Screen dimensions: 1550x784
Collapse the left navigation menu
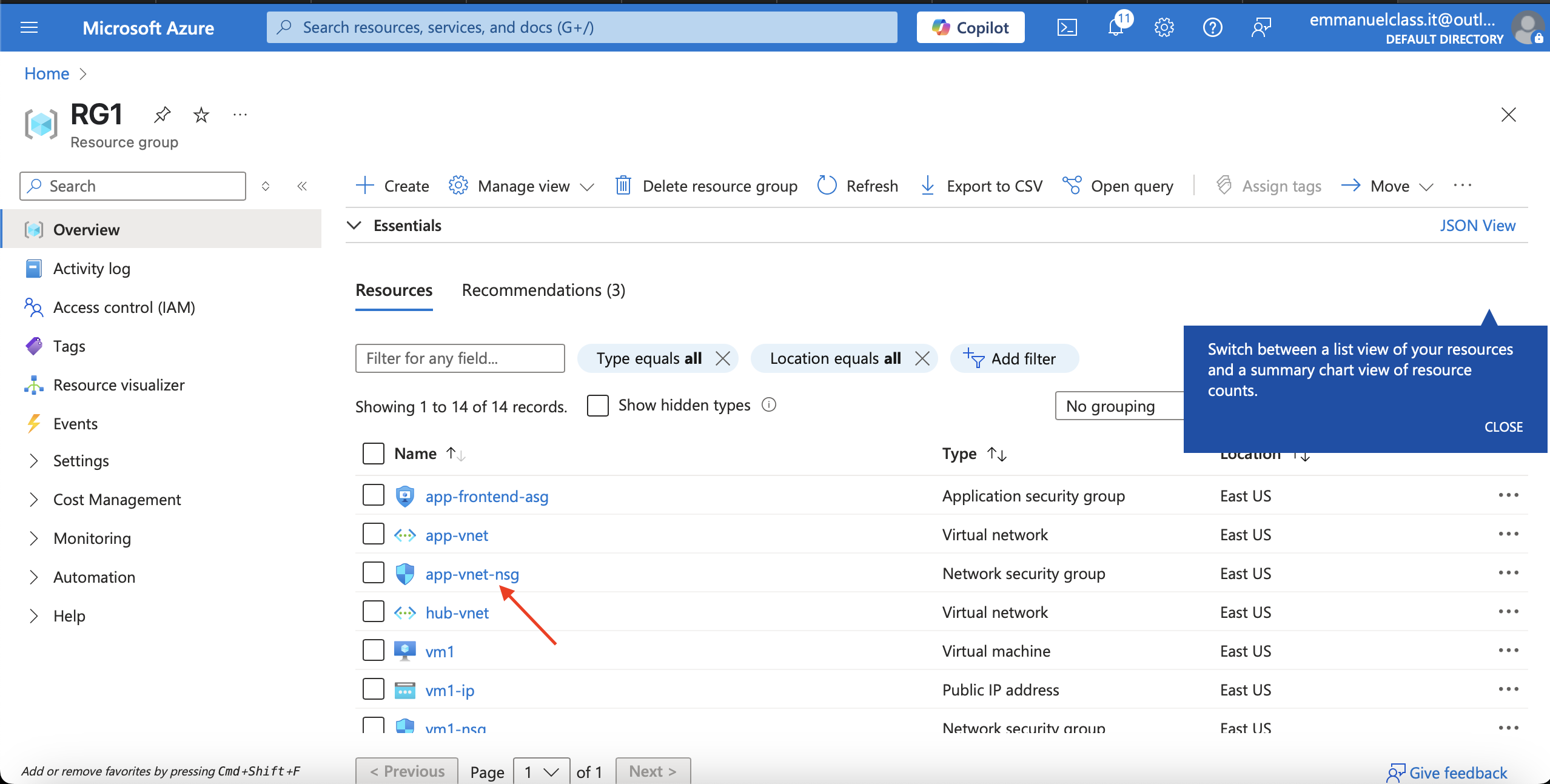point(302,186)
